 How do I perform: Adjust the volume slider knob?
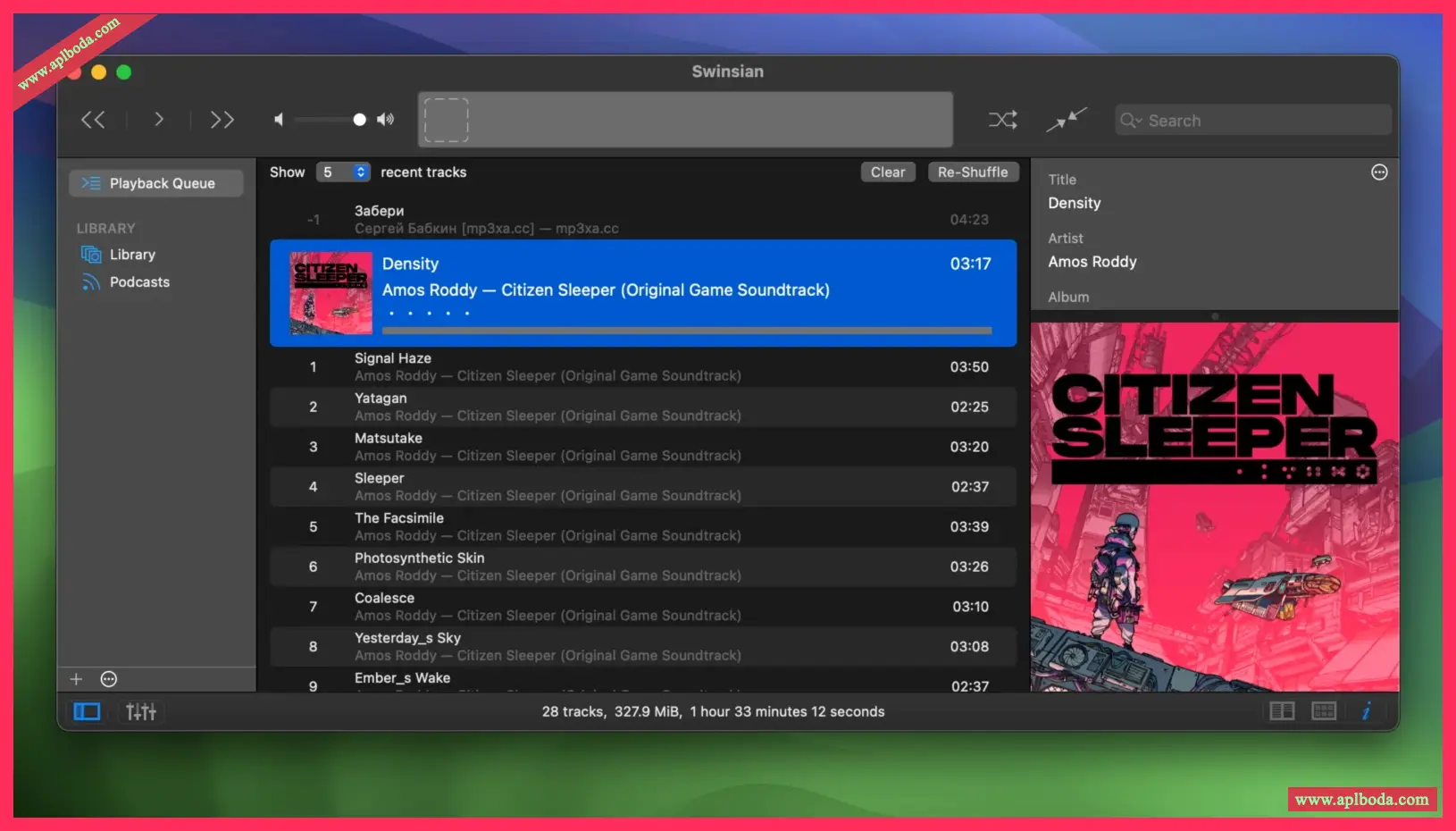pyautogui.click(x=359, y=120)
